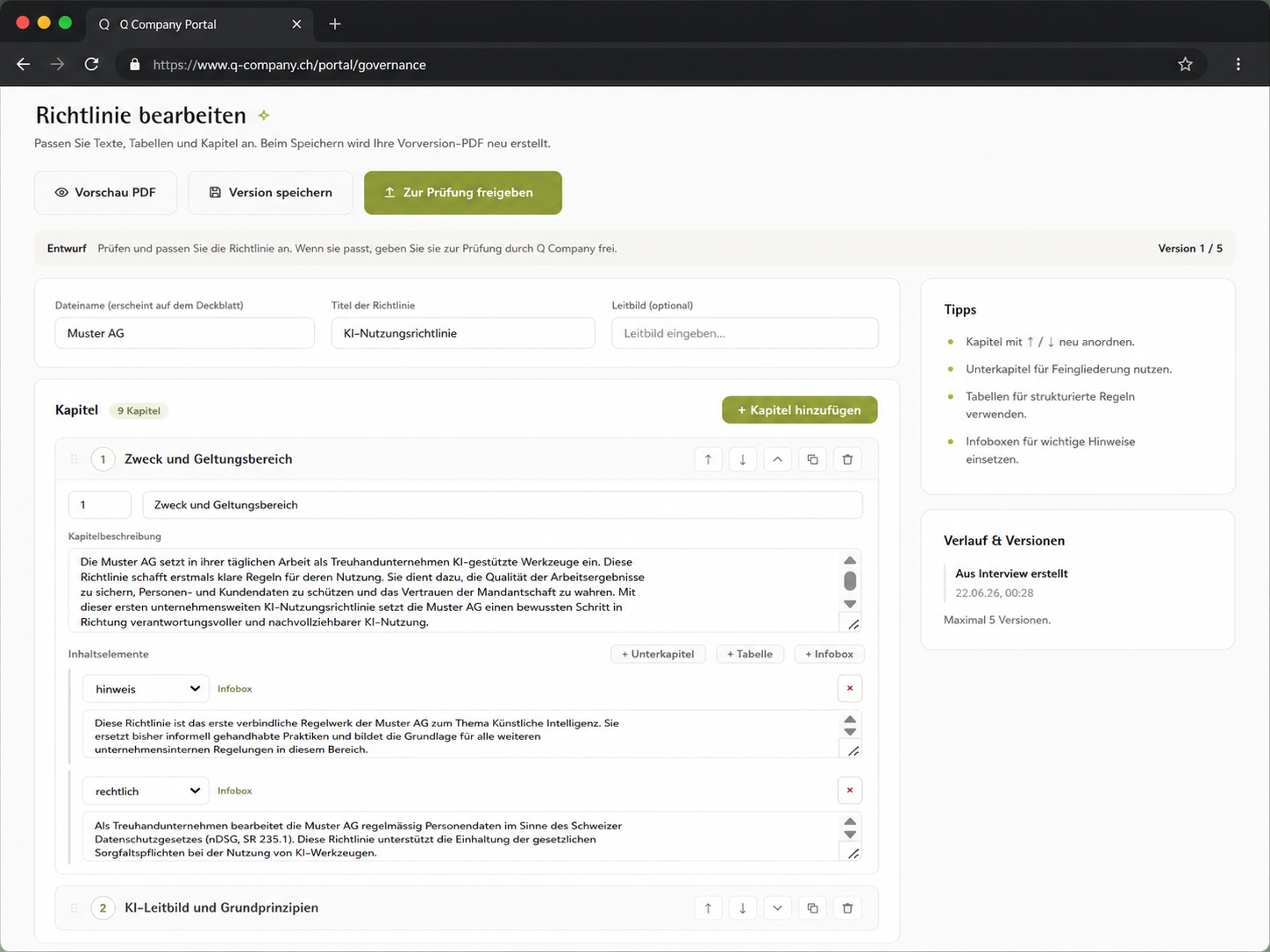
Task: Collapse the Zweck und Geltungsbereich chapter
Action: pos(777,459)
